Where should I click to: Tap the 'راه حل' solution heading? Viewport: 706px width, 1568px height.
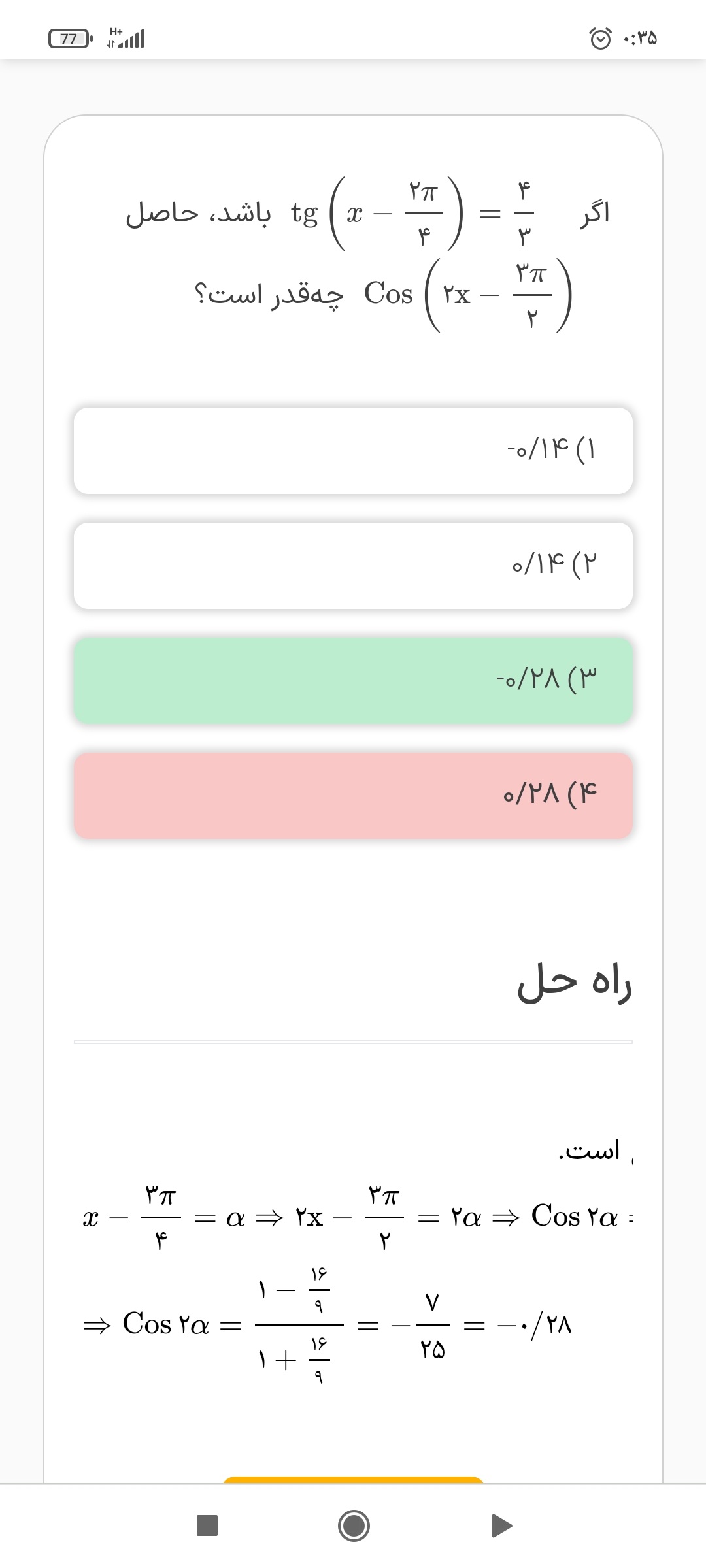574,983
